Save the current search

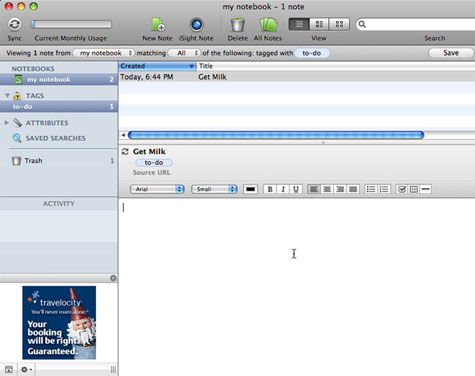(451, 53)
